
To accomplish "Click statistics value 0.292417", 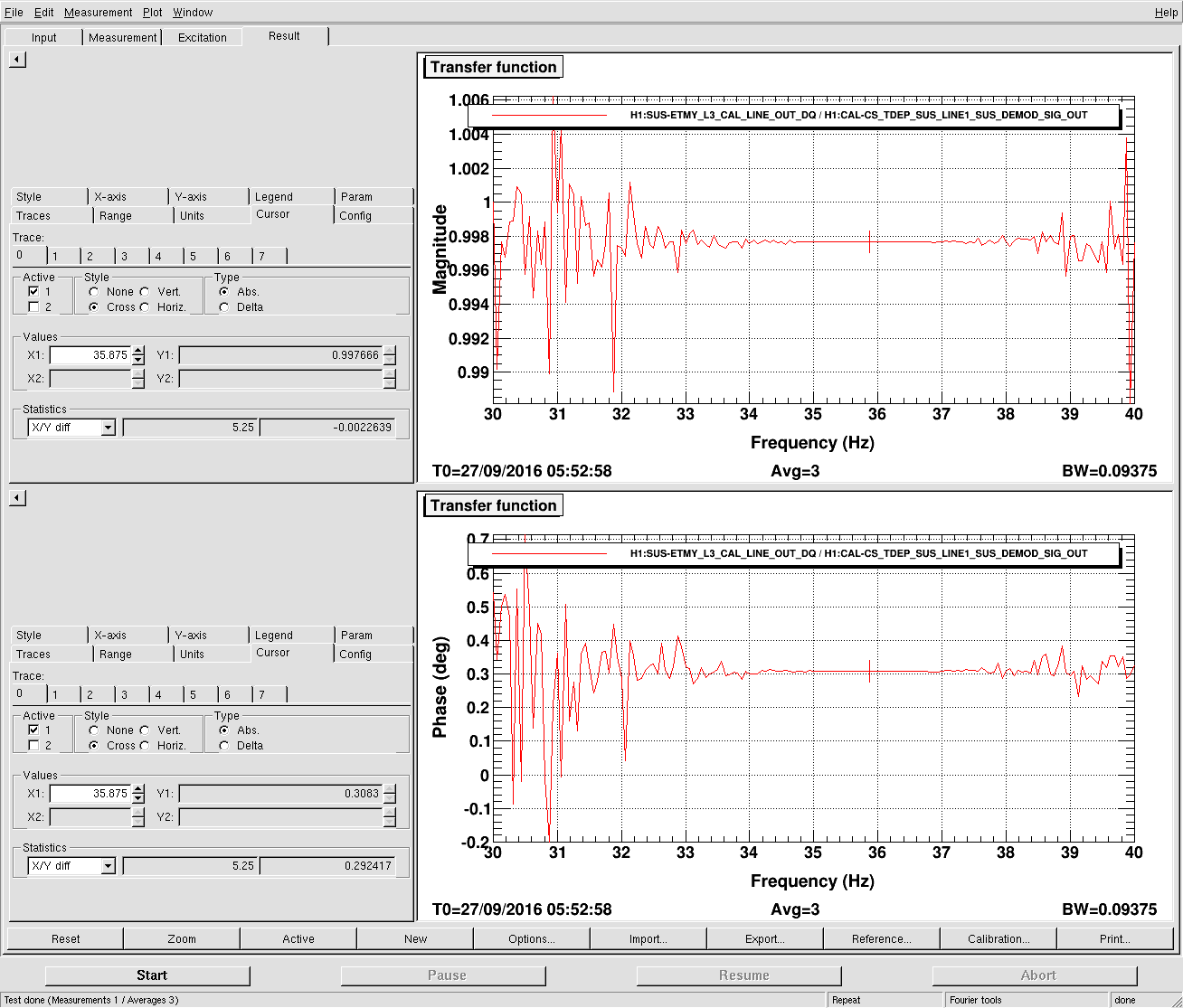I will click(x=327, y=866).
